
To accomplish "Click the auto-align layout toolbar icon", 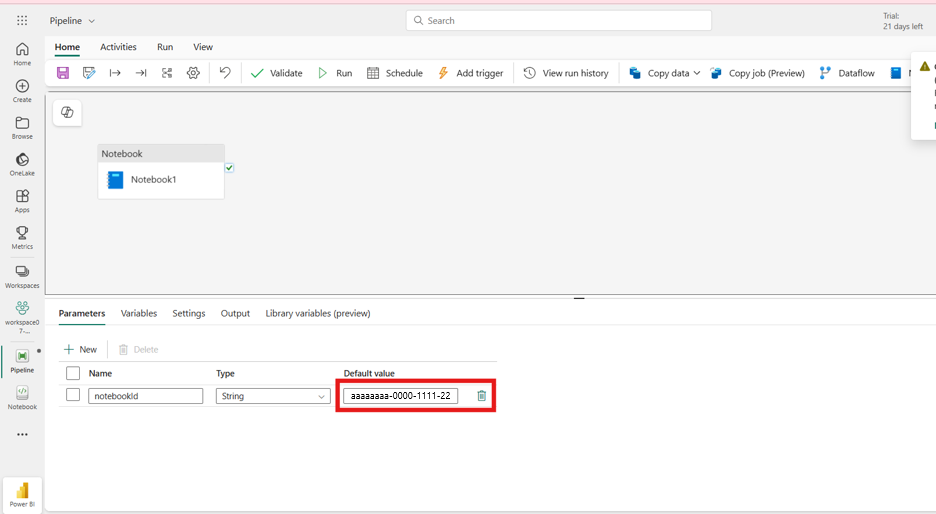I will (x=167, y=73).
